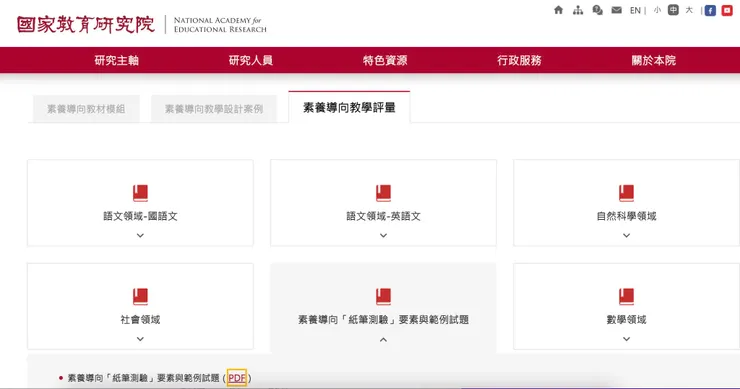
Task: Expand 語文領域-英語文 chevron
Action: (x=383, y=235)
